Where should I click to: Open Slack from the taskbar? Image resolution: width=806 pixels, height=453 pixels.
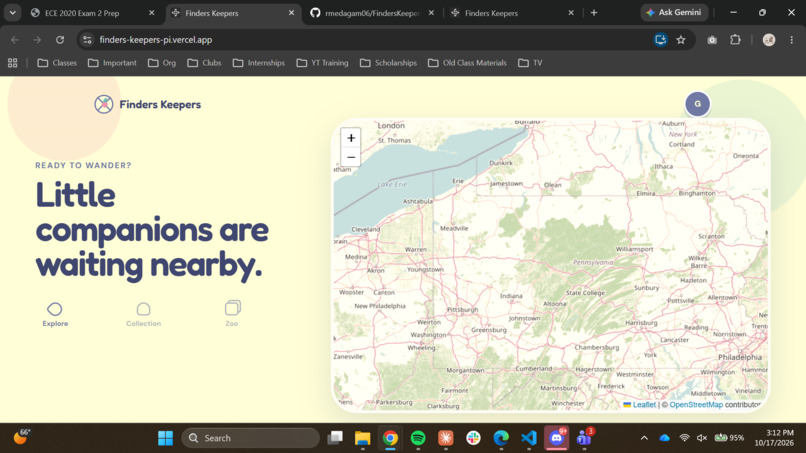click(473, 438)
